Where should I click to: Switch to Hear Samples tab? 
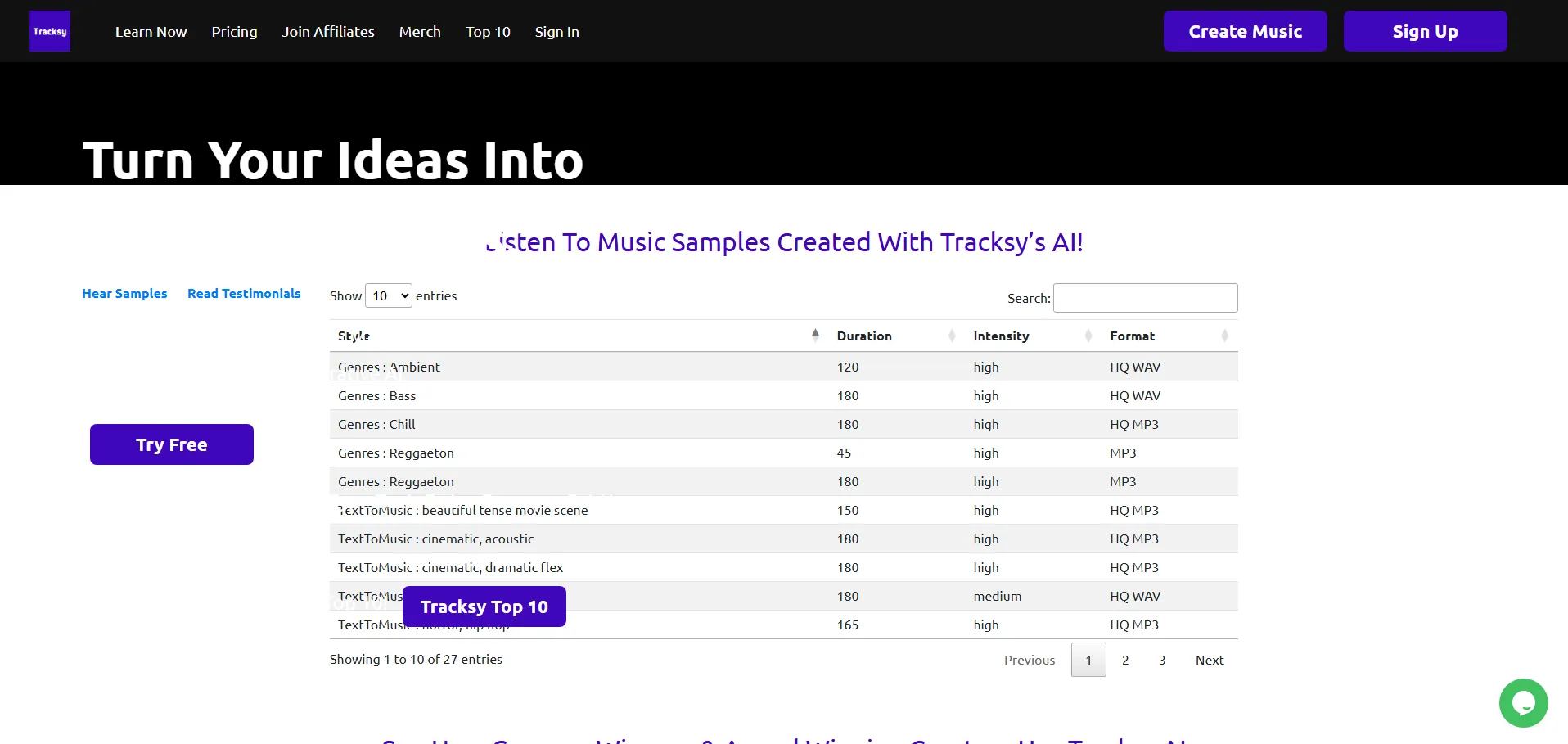(124, 293)
